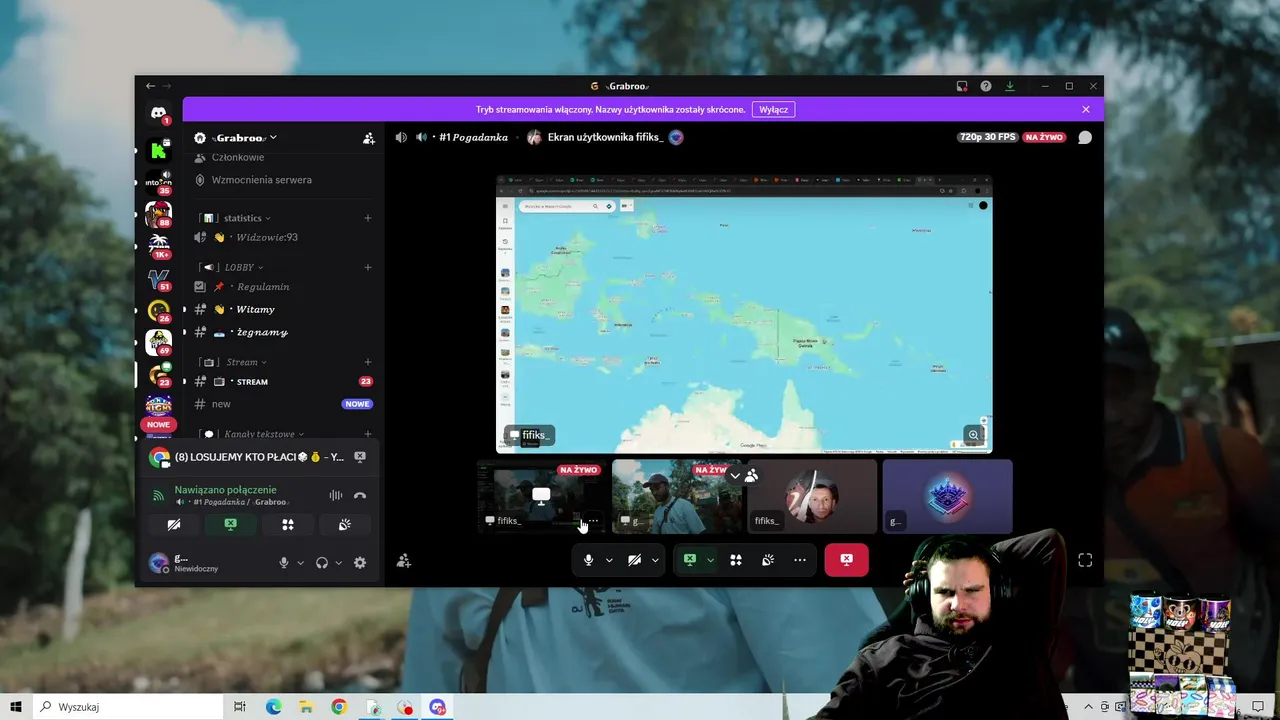Enter full screen mode for the call
Viewport: 1280px width, 720px height.
[1085, 561]
